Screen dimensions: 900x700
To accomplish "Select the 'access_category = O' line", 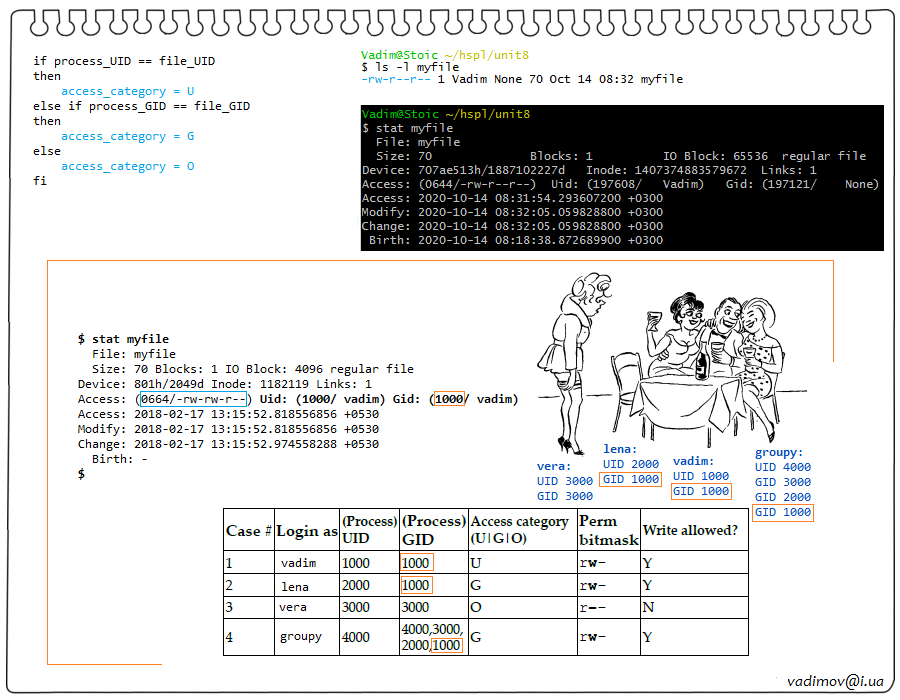I will [127, 166].
